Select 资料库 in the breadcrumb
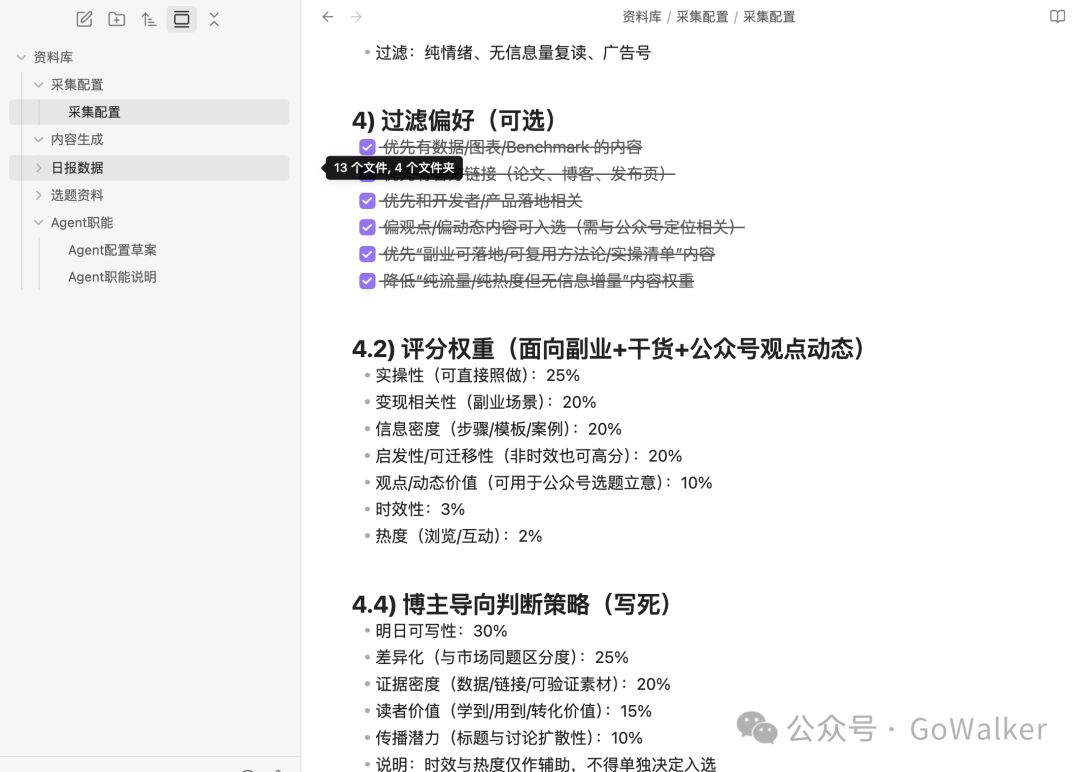This screenshot has height=772, width=1080. coord(643,16)
